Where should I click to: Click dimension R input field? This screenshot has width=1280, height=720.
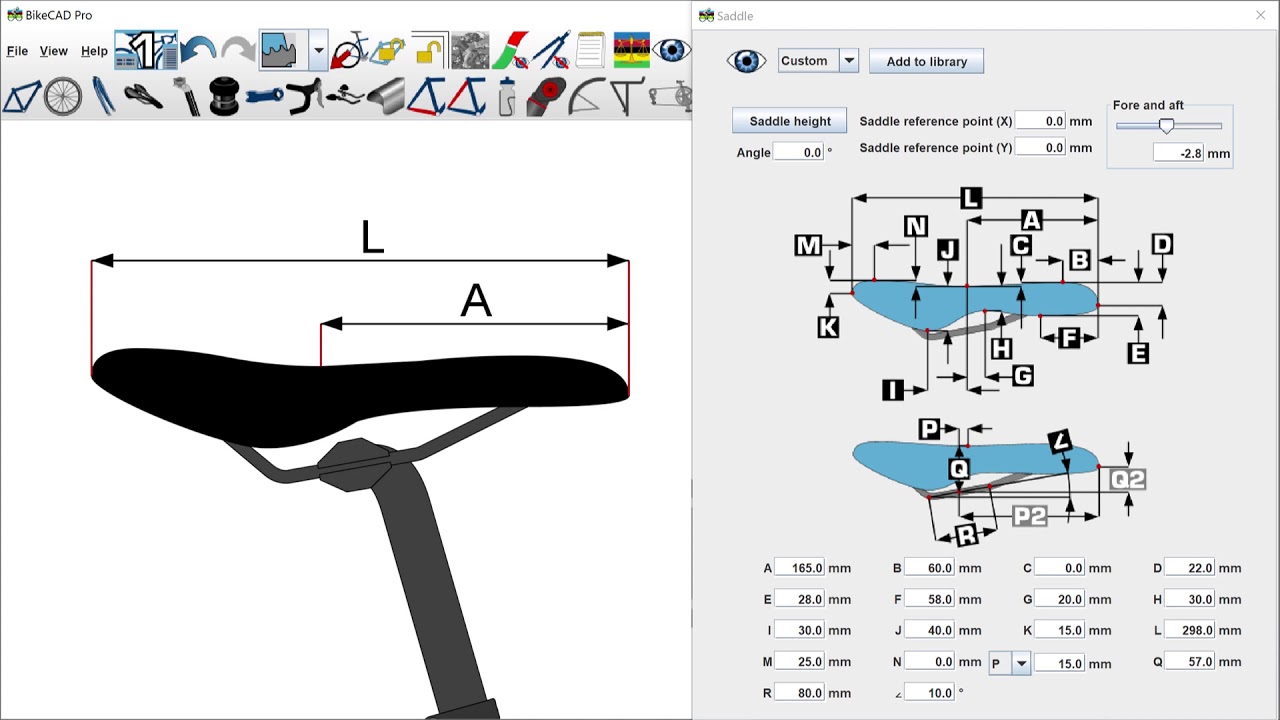click(x=799, y=692)
